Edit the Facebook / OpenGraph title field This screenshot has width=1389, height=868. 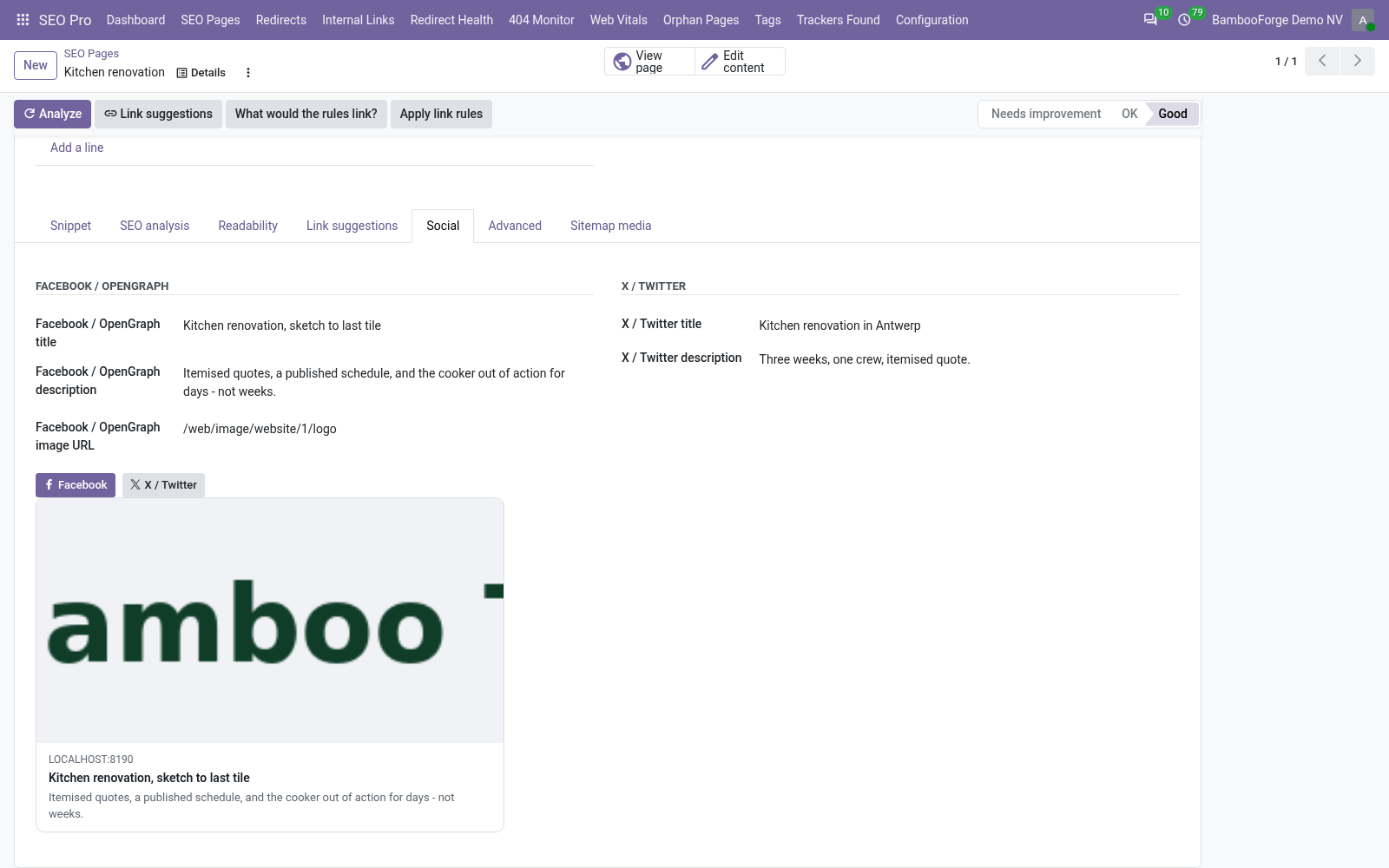(388, 325)
